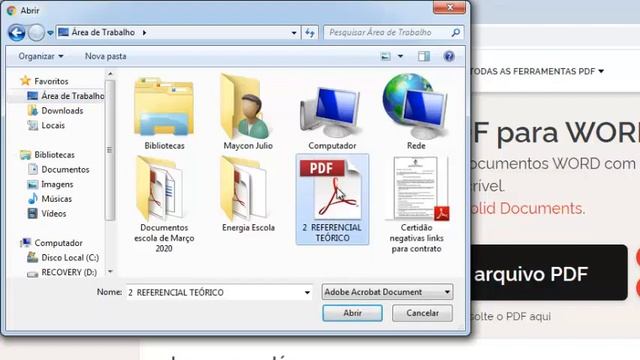Close the Abrir dialog
The image size is (640, 360).
pos(449,7)
